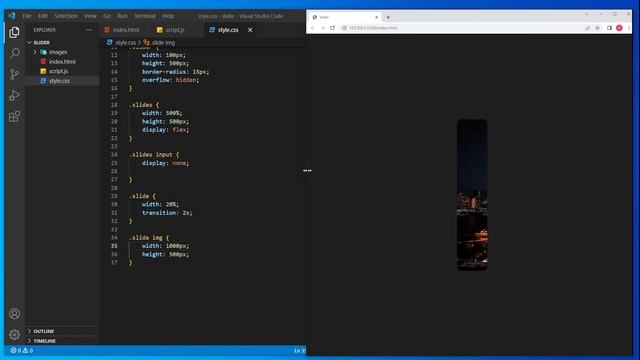Click line number 35 in the gutter
Image resolution: width=640 pixels, height=360 pixels.
coord(114,246)
